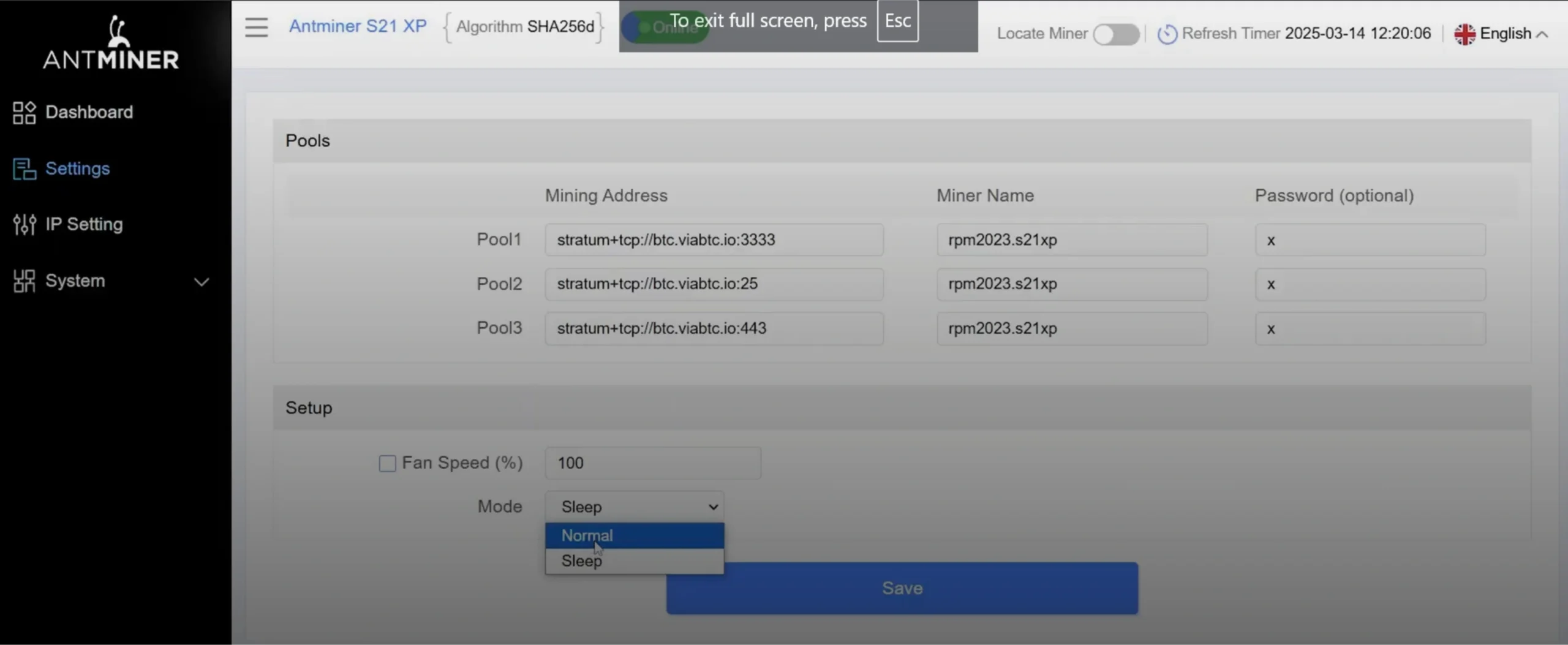The height and width of the screenshot is (645, 1568).
Task: Click the Pool2 Password field
Action: (x=1370, y=284)
